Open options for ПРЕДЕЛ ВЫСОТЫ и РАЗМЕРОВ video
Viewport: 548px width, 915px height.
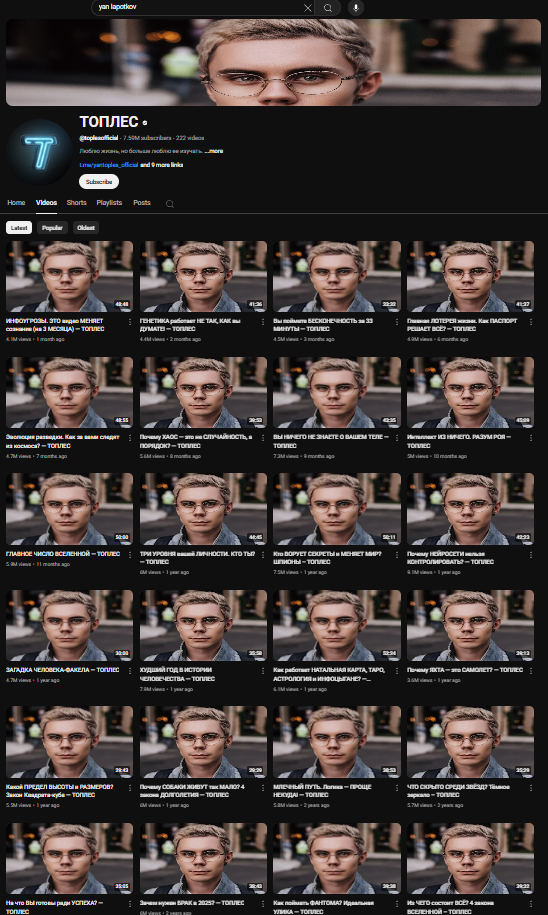(129, 787)
